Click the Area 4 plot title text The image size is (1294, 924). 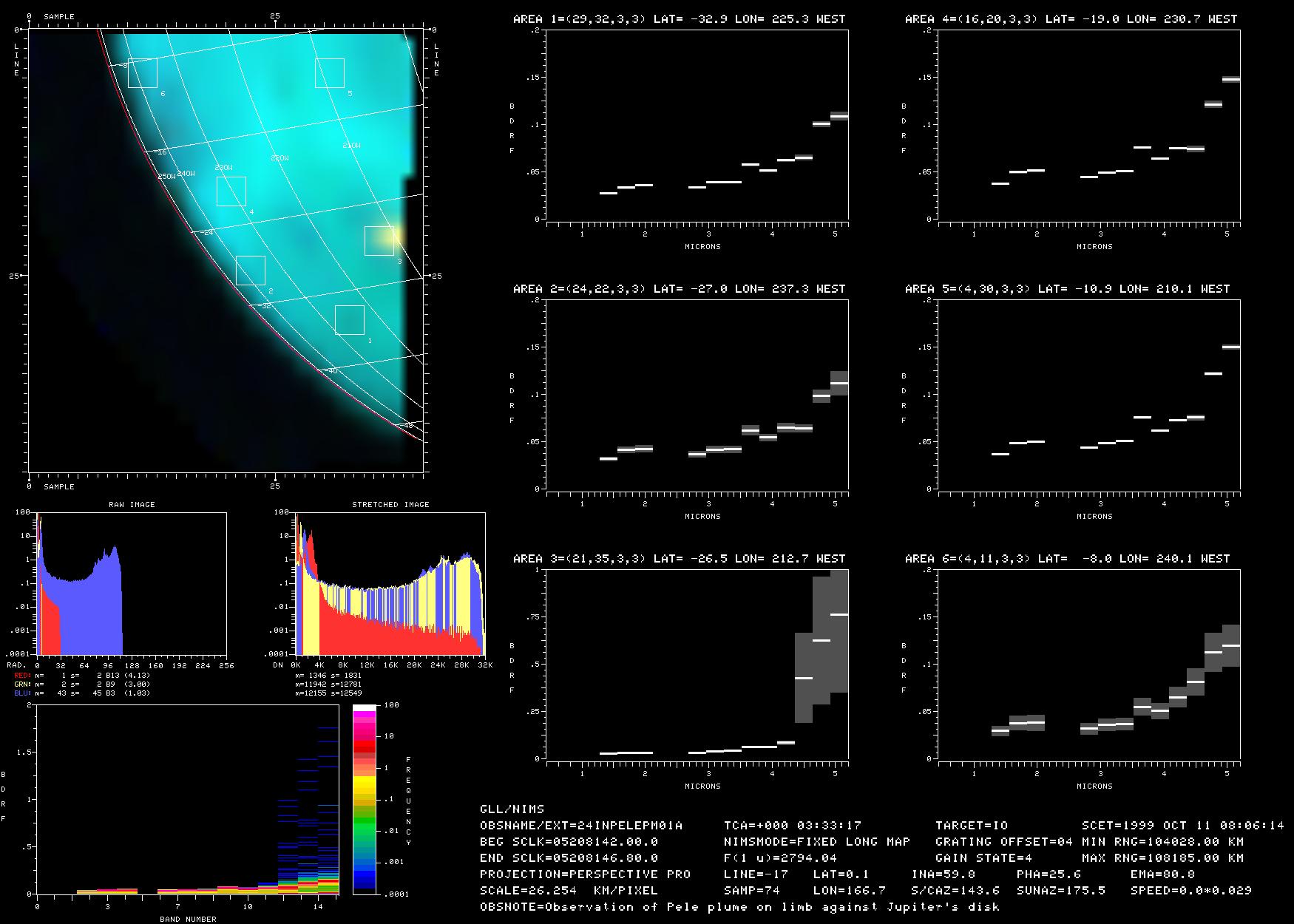coord(1071,19)
